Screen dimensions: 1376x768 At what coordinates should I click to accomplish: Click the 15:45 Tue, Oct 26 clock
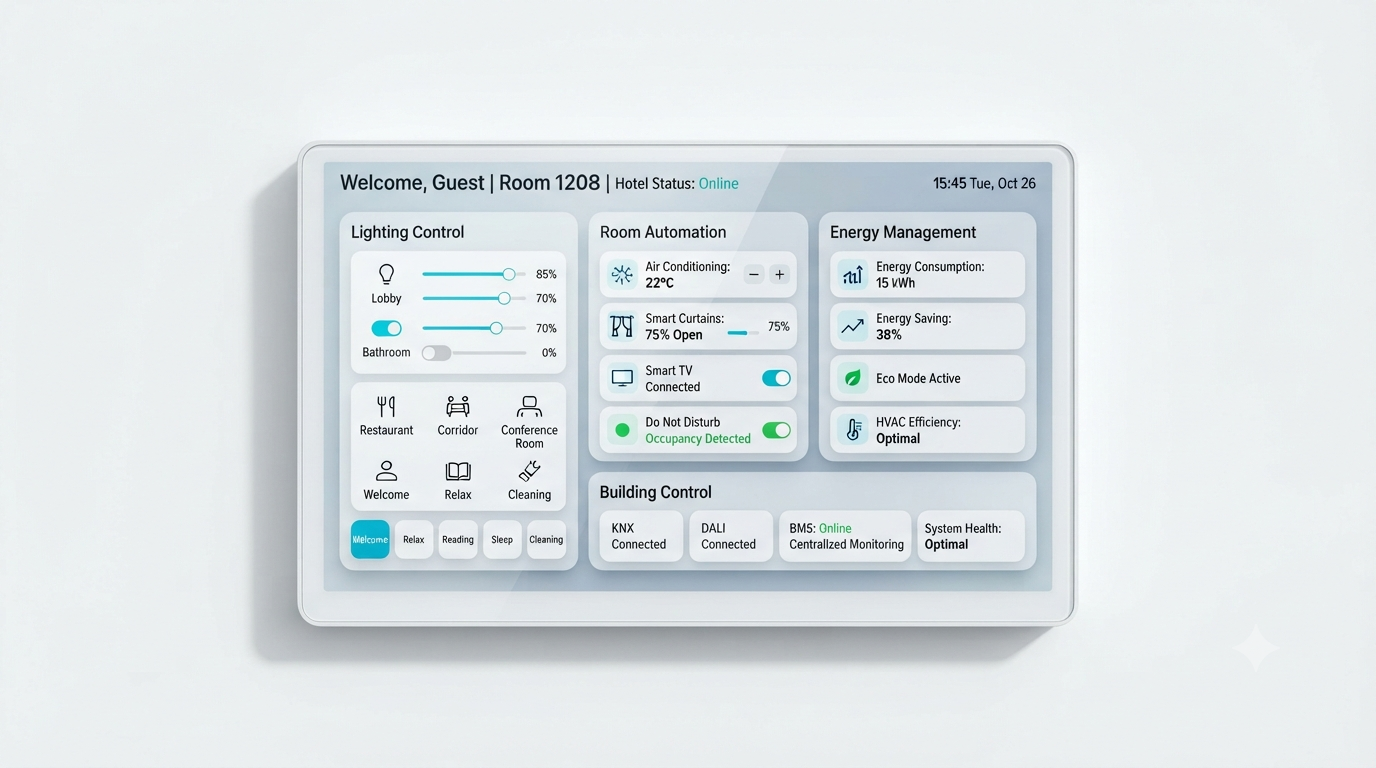(x=984, y=183)
